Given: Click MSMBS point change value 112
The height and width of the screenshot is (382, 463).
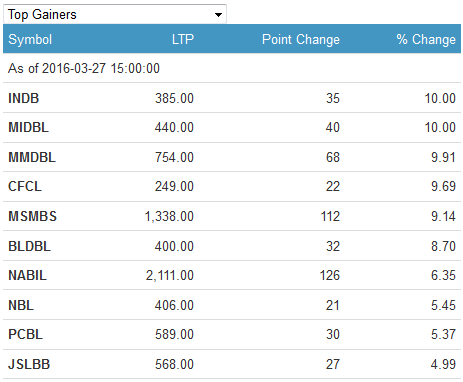Looking at the screenshot, I should [330, 216].
